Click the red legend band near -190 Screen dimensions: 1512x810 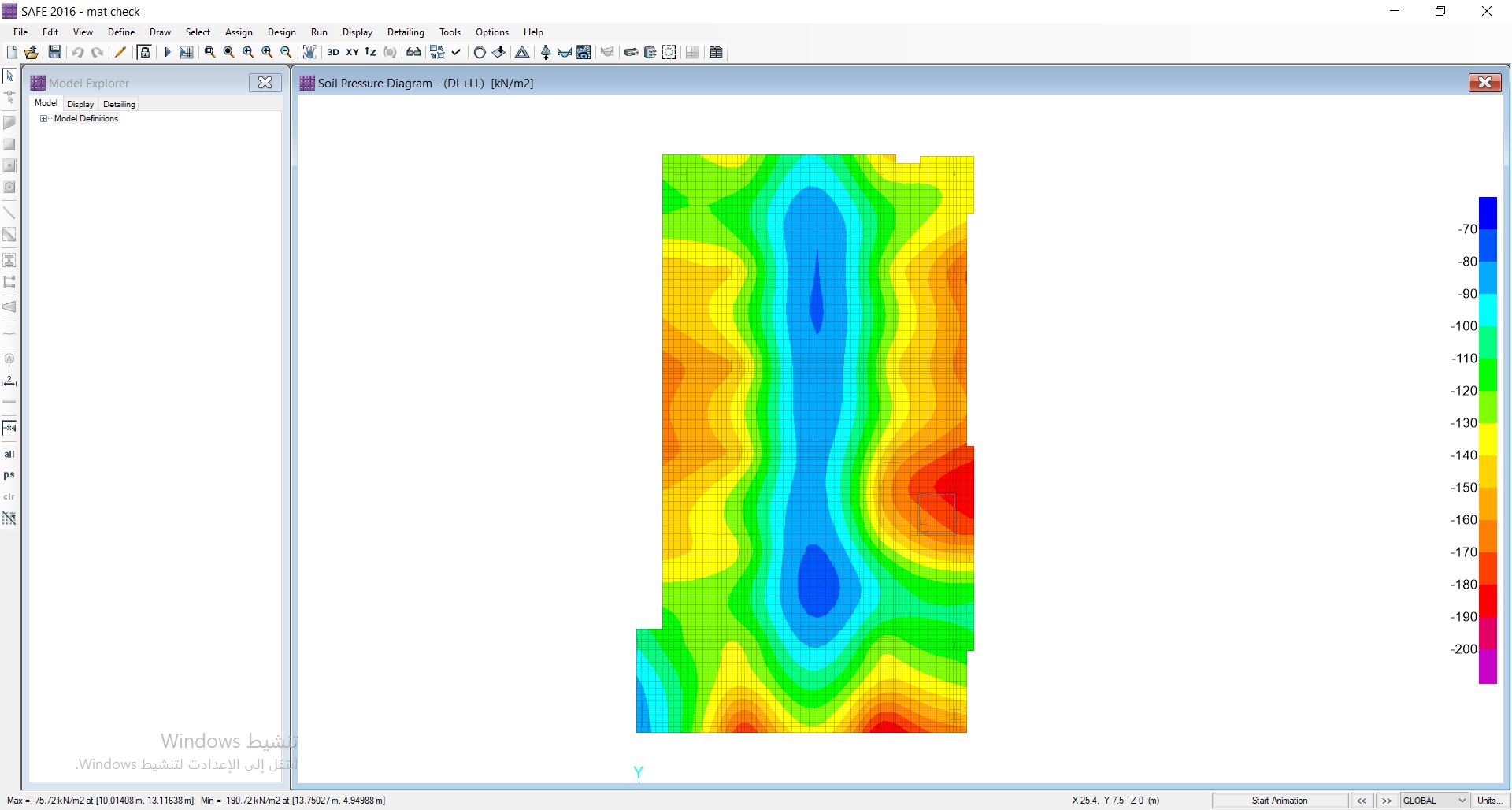pyautogui.click(x=1488, y=600)
